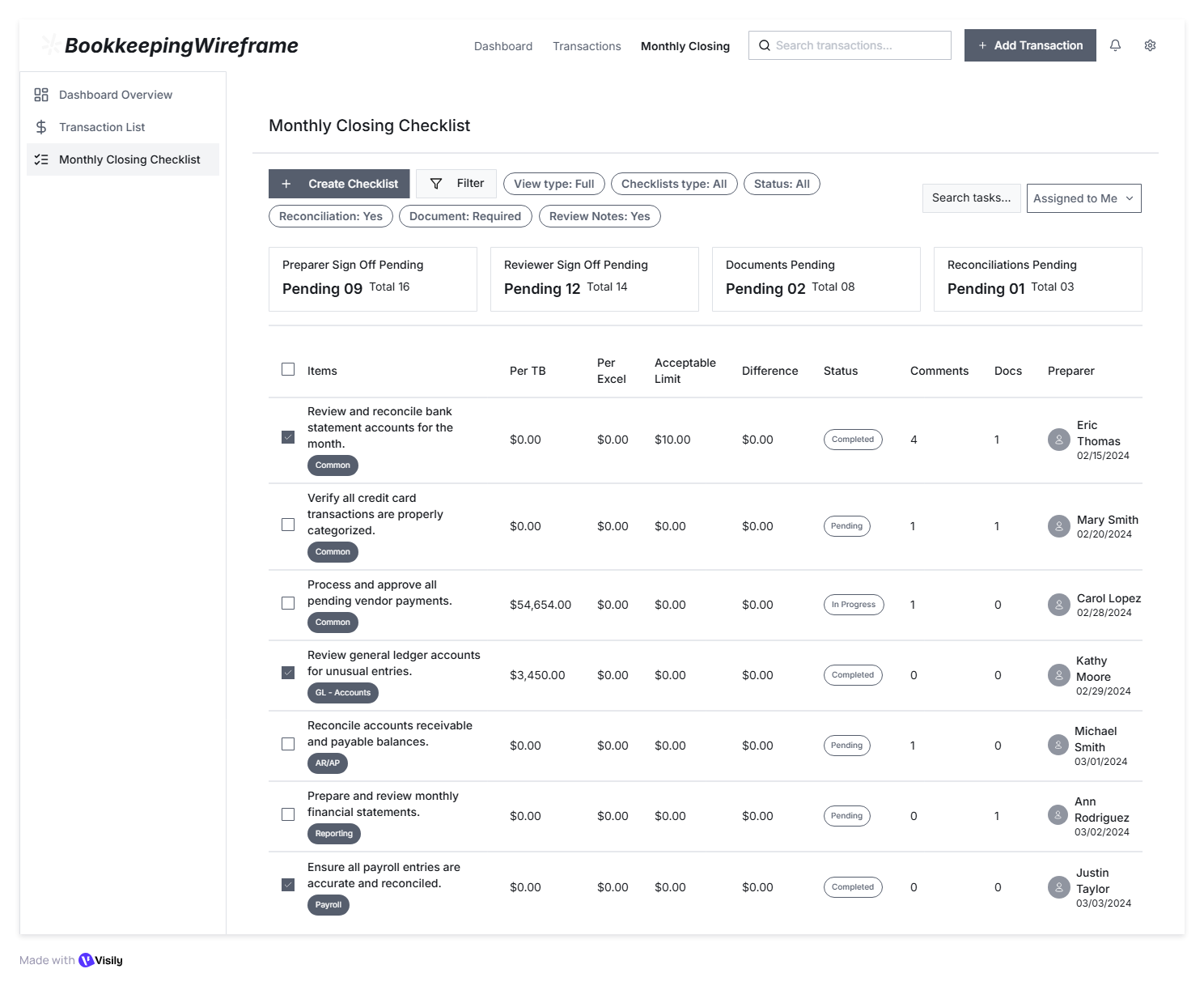Viewport: 1204px width, 986px height.
Task: Click the Transaction List dollar icon
Action: (41, 127)
